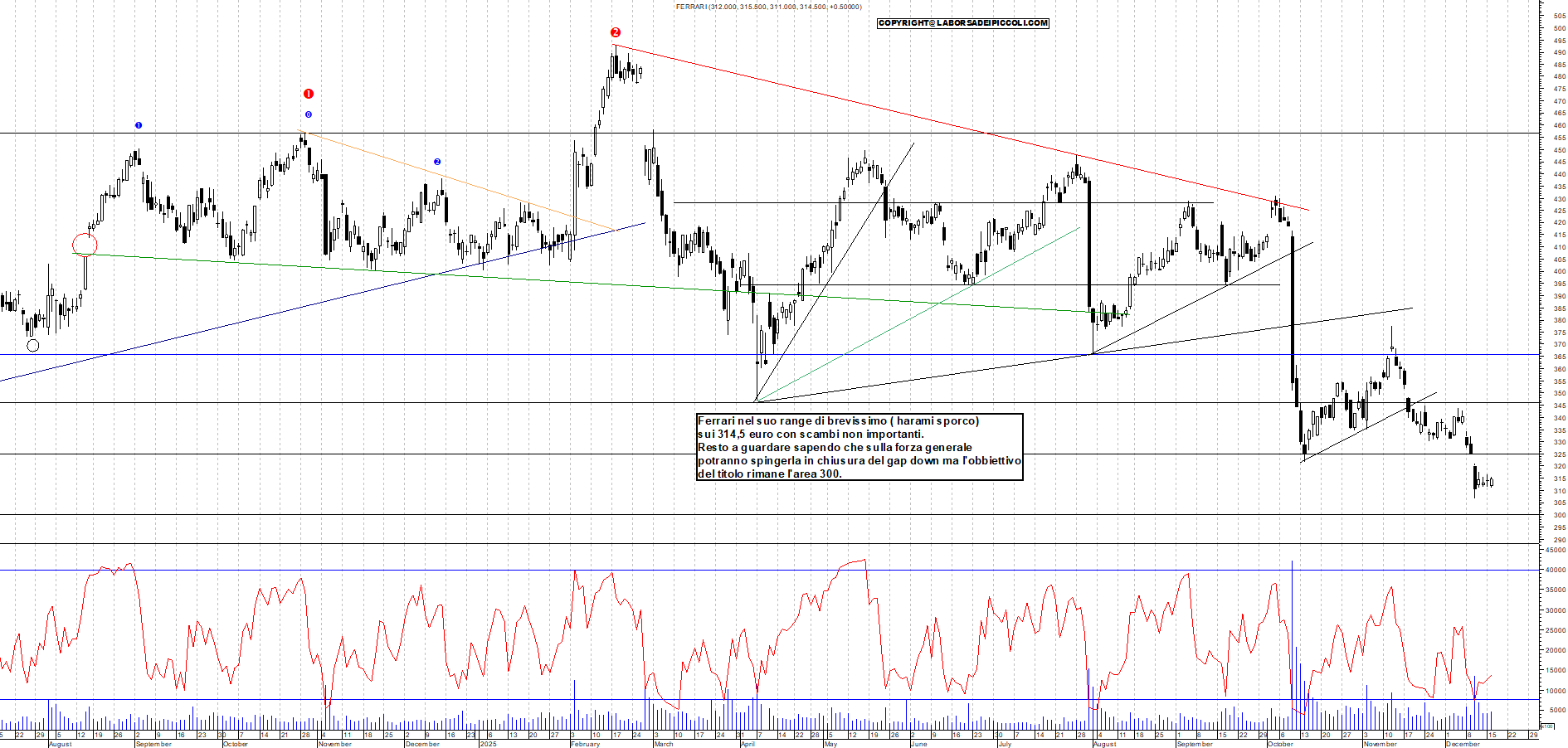Select the July label on the time axis
The image size is (1568, 748).
pyautogui.click(x=1005, y=744)
